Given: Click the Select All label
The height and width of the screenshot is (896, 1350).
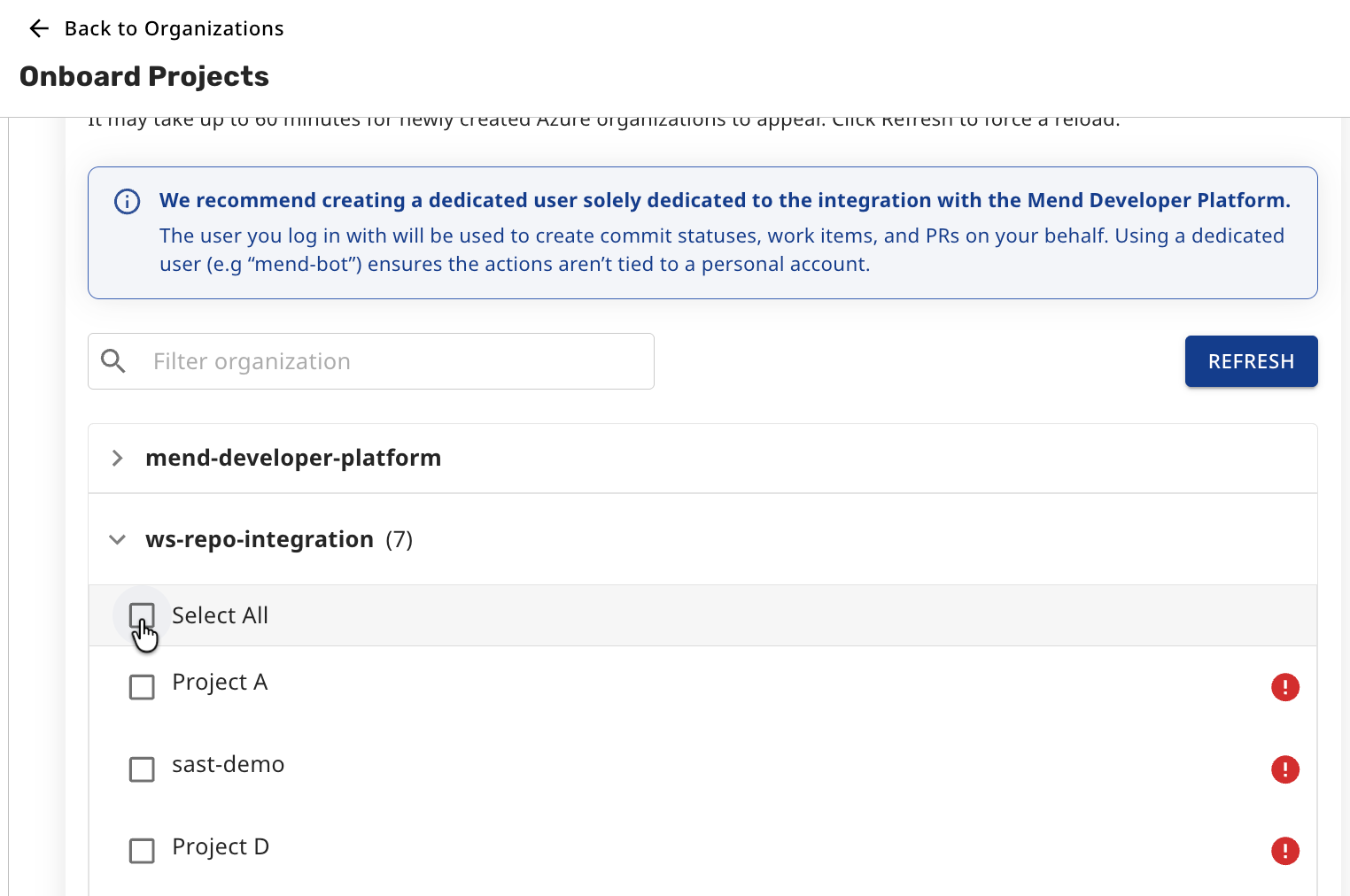Looking at the screenshot, I should click(220, 615).
